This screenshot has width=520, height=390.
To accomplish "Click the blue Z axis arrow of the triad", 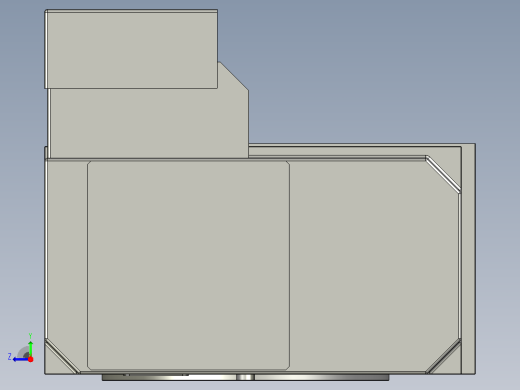I will click(x=20, y=359).
